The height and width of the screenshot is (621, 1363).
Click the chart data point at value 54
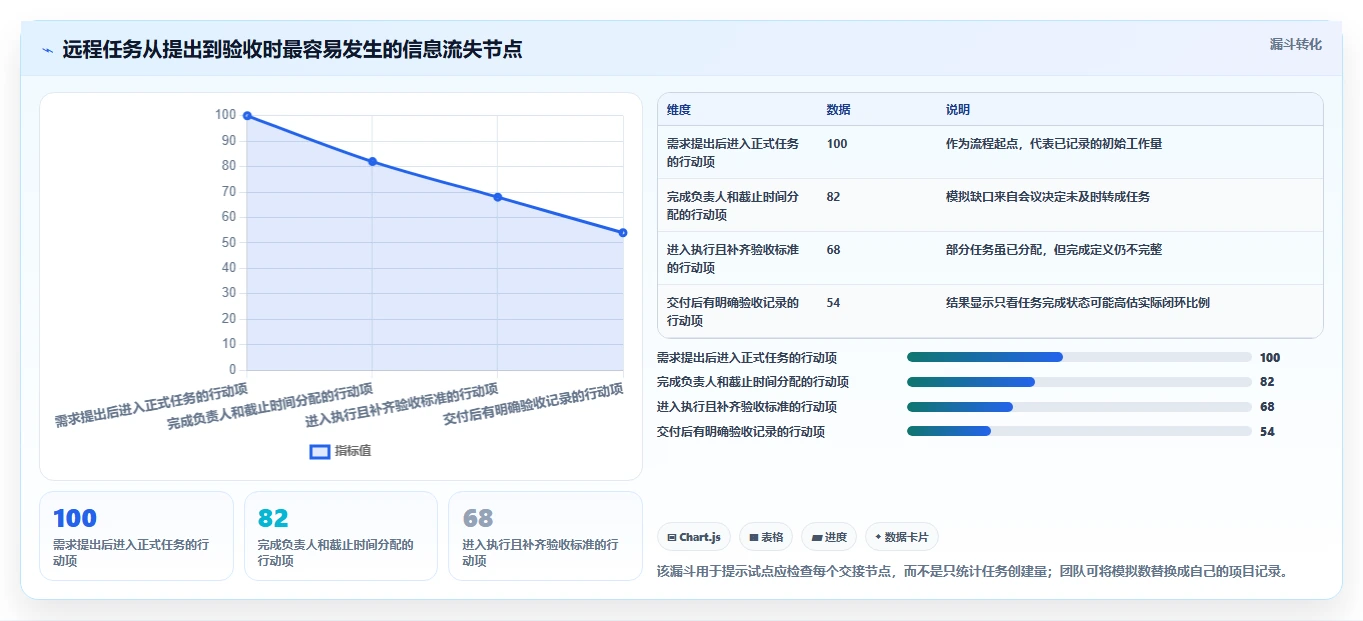point(623,233)
